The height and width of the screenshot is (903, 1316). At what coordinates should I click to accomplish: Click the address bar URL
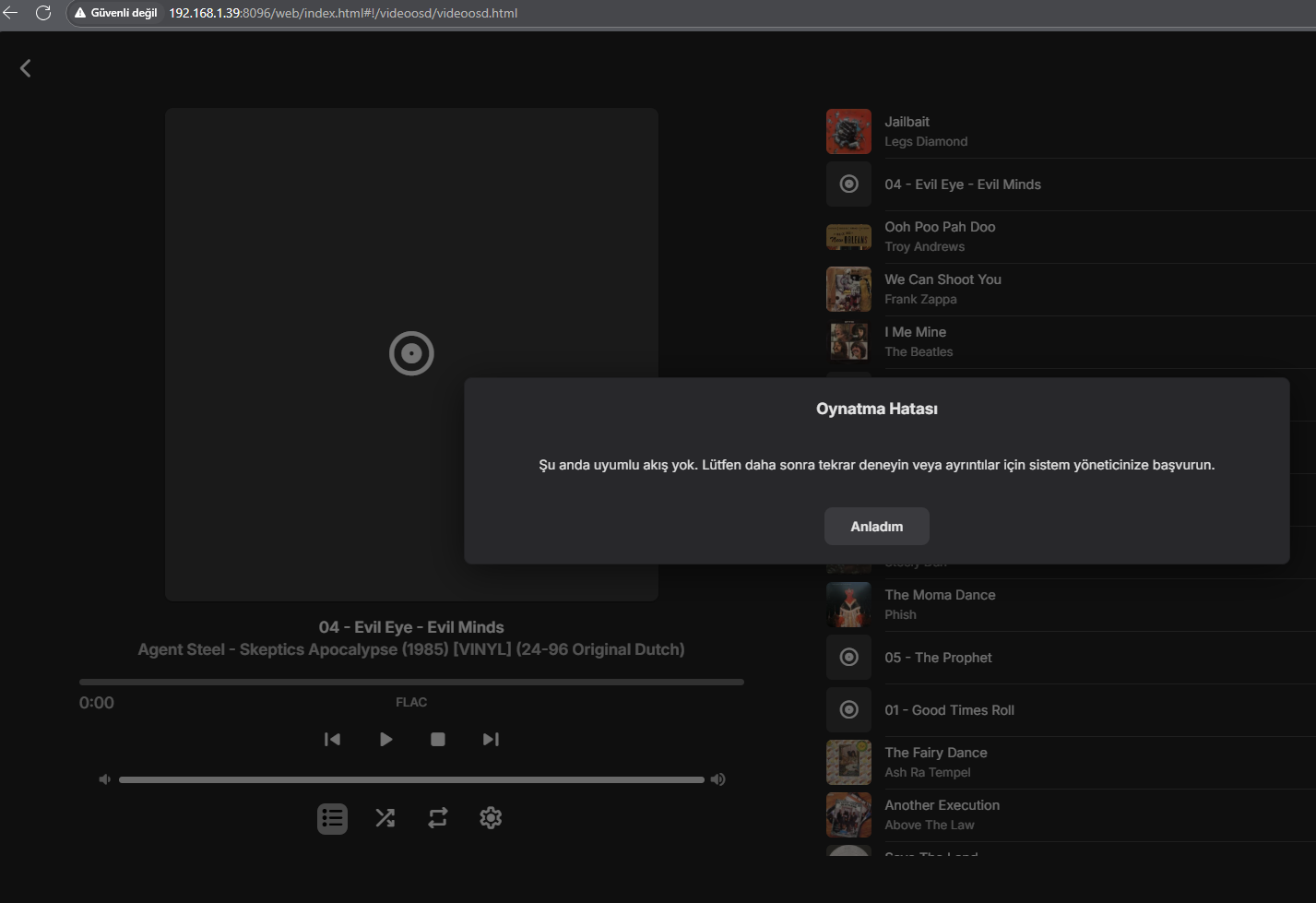(343, 13)
